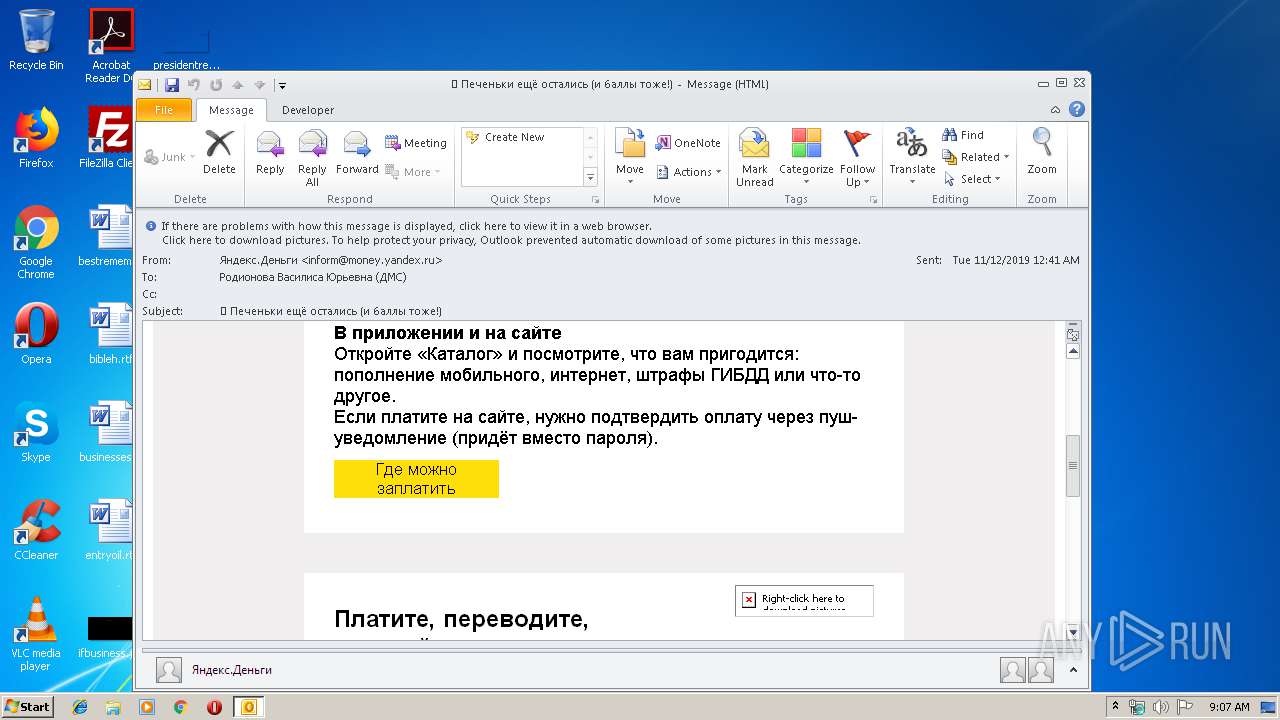Switch to the Developer ribbon tab
The height and width of the screenshot is (720, 1280).
tap(308, 110)
